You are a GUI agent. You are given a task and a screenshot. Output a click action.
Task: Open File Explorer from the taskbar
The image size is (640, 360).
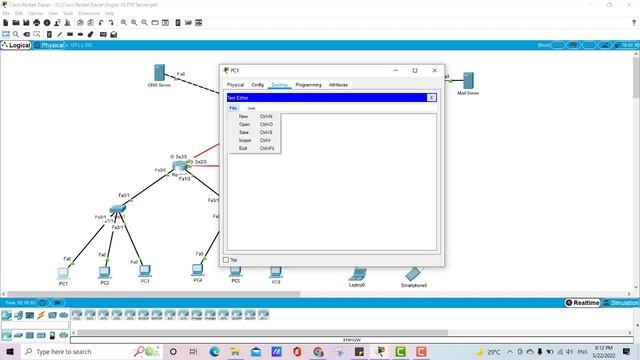pyautogui.click(x=235, y=351)
